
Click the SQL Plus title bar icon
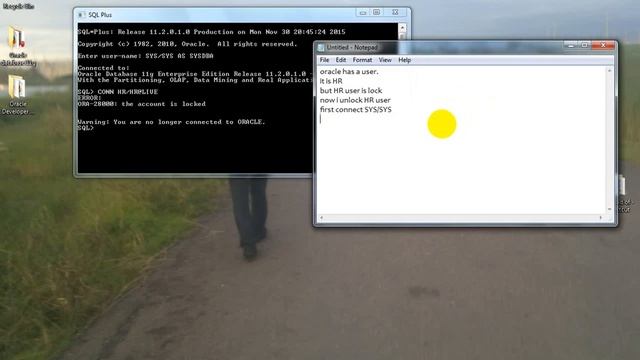81,15
